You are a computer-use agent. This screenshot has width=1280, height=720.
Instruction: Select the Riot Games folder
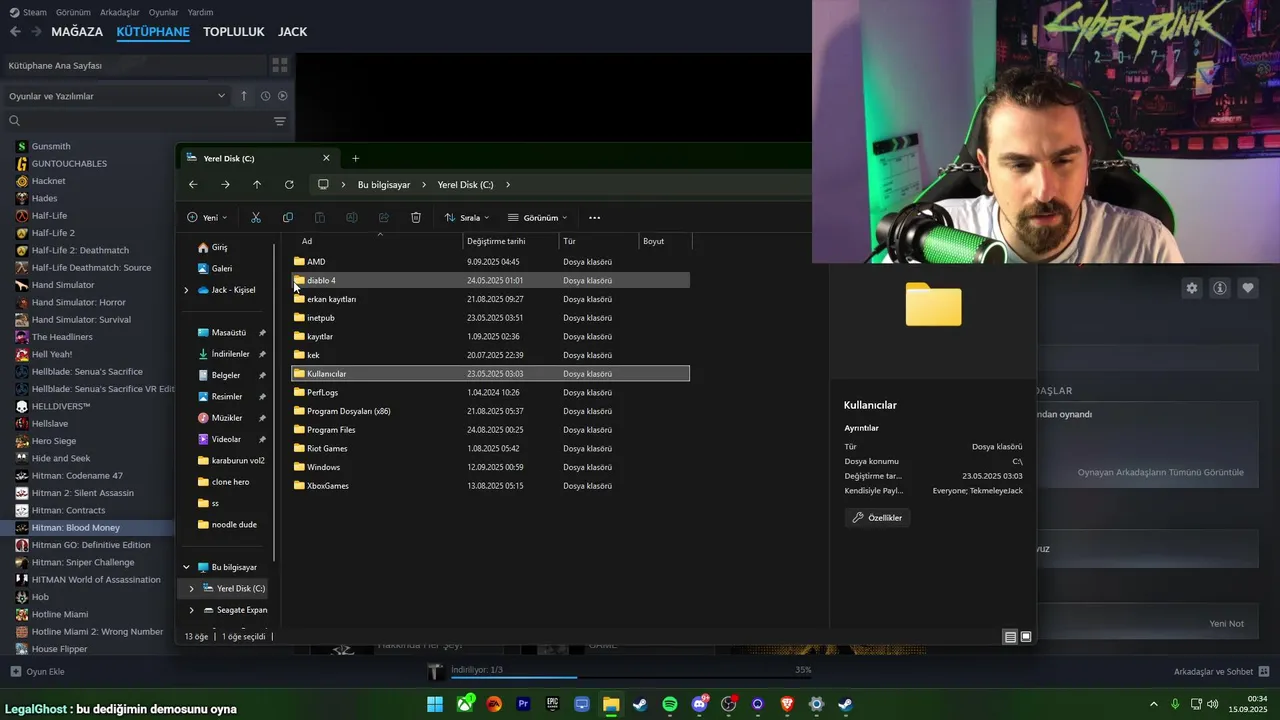click(490, 449)
